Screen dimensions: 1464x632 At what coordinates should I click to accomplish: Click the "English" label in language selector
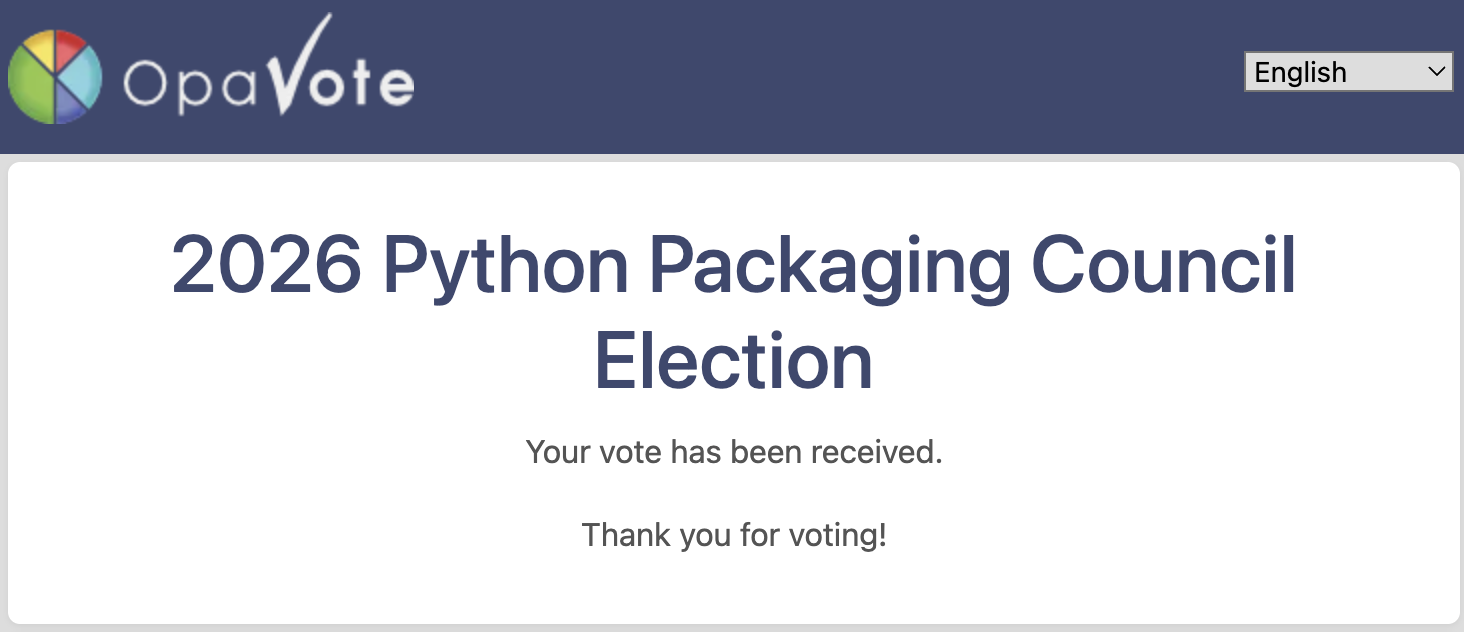tap(1300, 72)
